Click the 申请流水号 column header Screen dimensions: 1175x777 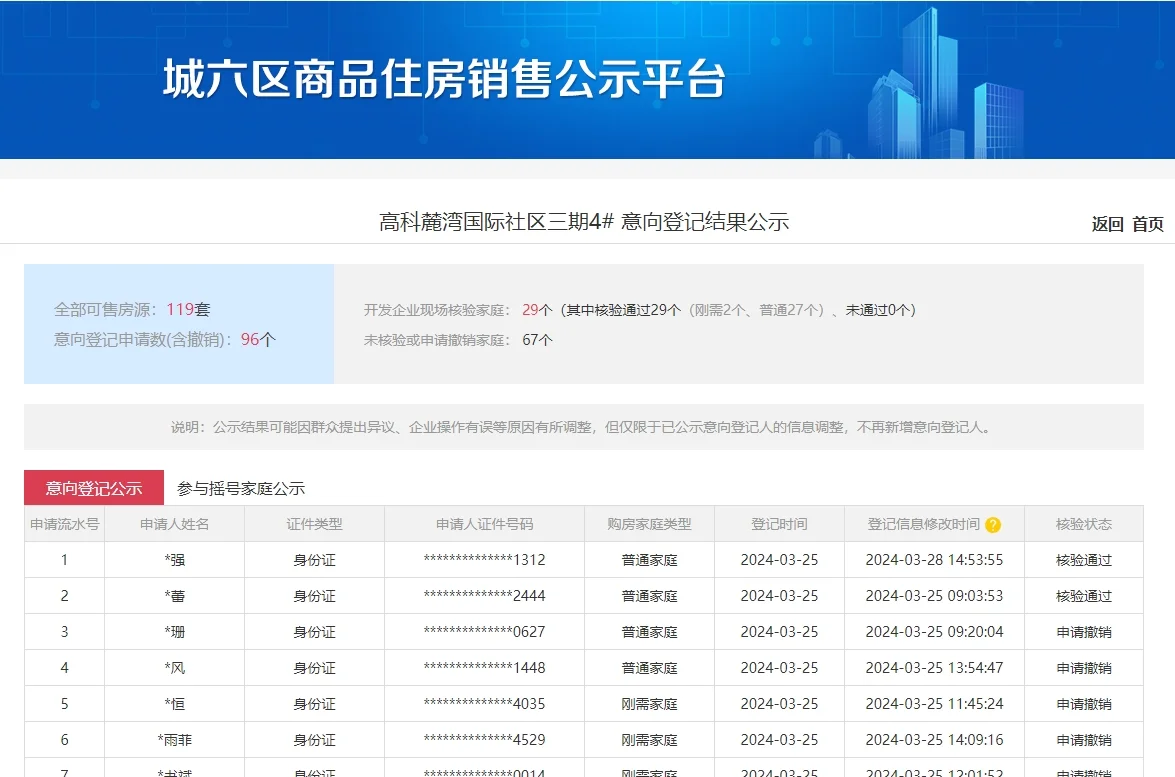point(64,523)
